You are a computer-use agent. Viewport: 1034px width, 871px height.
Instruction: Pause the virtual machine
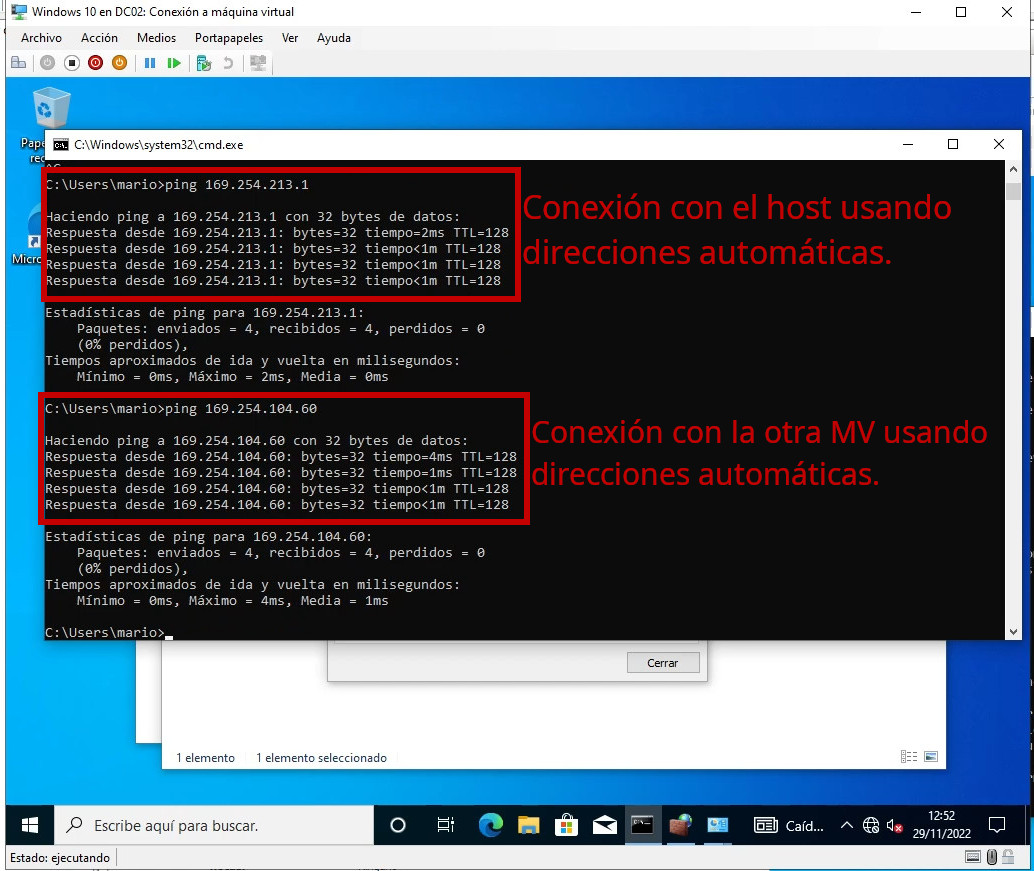click(150, 63)
